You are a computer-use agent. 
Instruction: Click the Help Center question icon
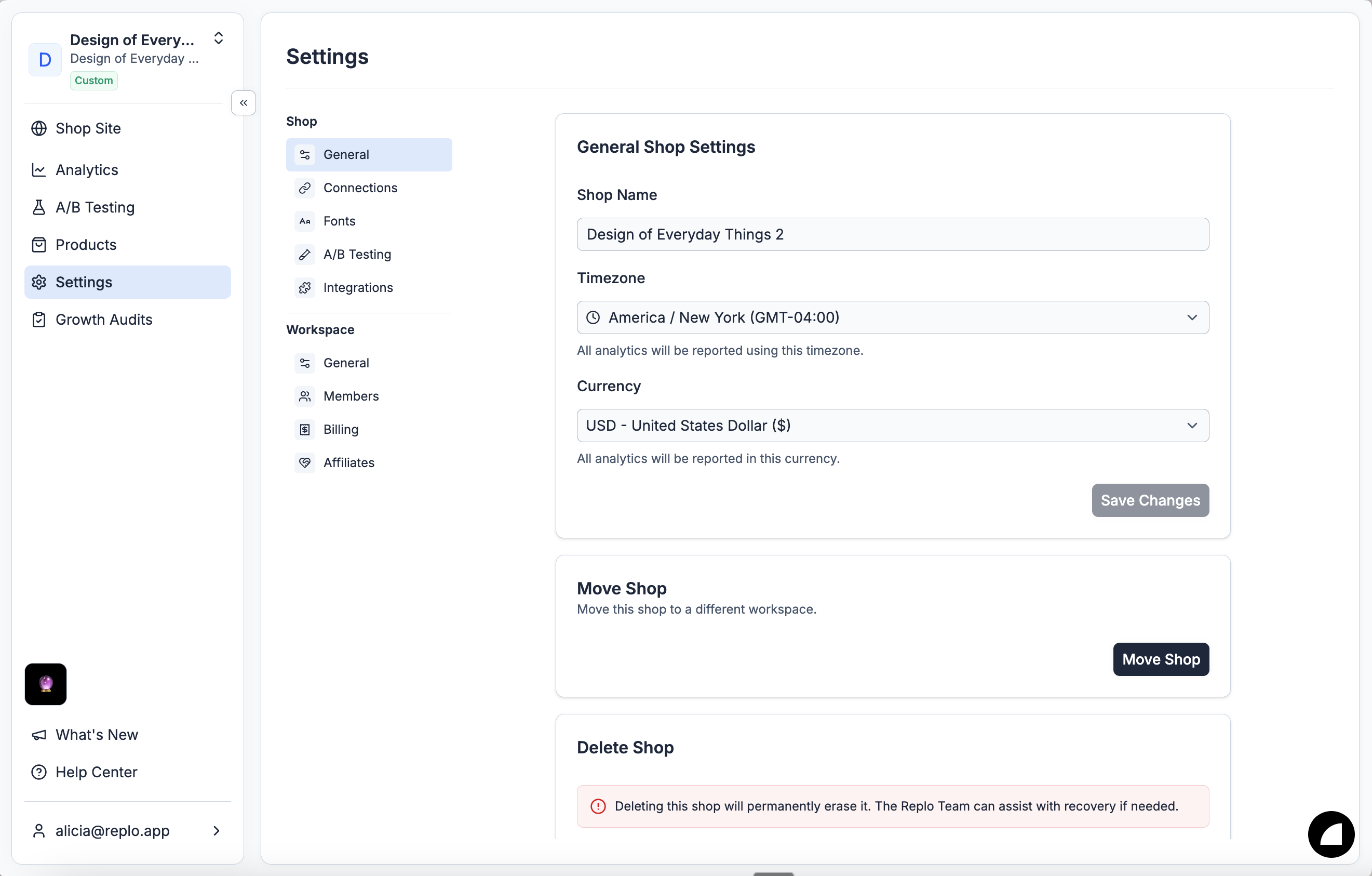[x=39, y=772]
